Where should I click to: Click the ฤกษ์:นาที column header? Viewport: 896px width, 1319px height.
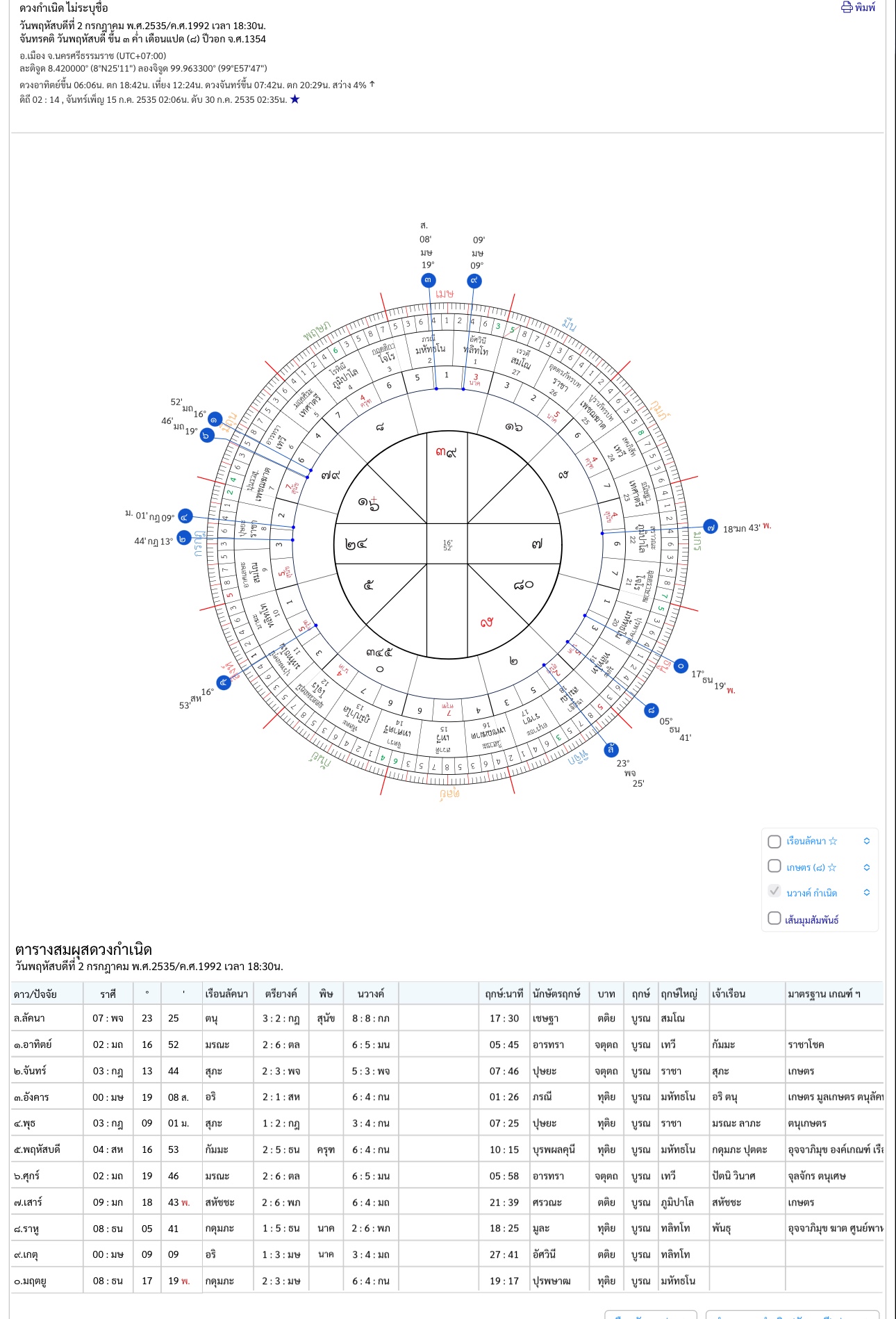coord(504,994)
